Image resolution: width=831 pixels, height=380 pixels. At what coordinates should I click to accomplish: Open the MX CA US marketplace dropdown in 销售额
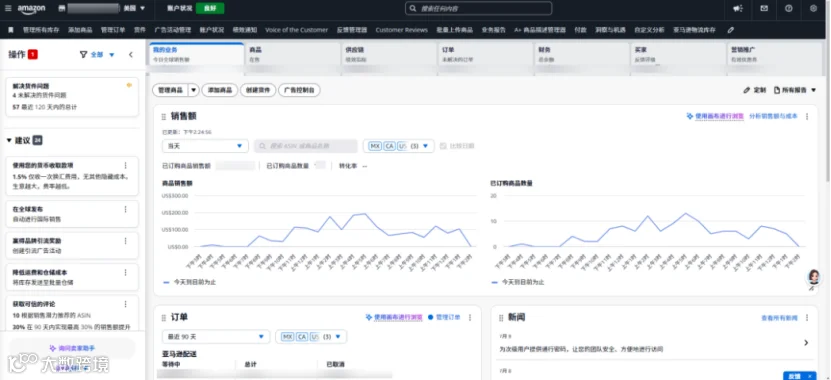[399, 146]
